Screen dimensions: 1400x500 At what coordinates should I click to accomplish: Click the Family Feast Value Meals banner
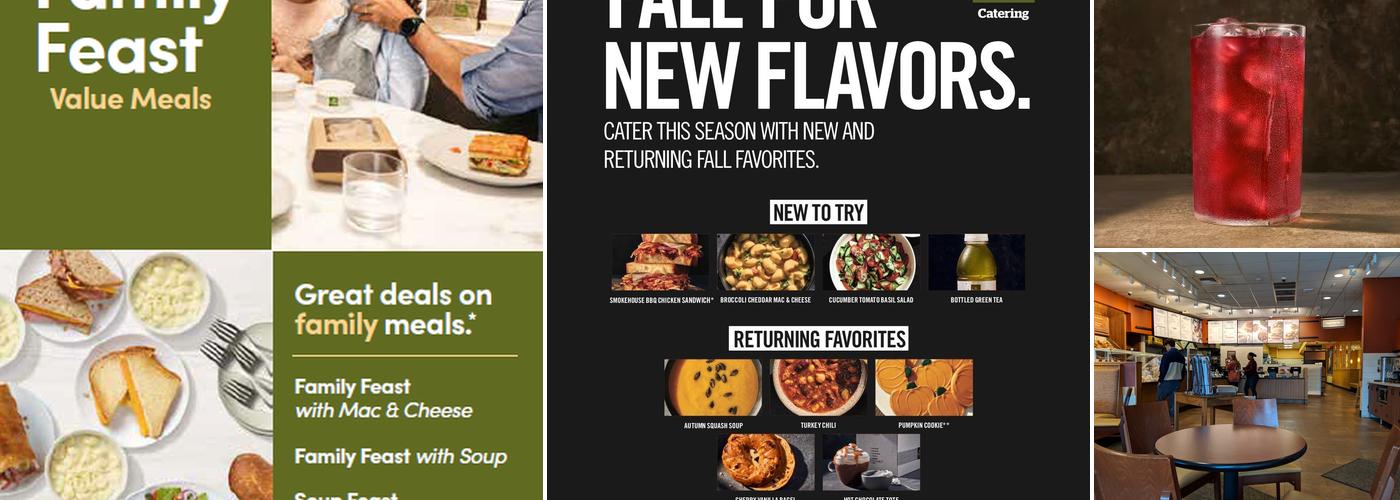pos(135,124)
